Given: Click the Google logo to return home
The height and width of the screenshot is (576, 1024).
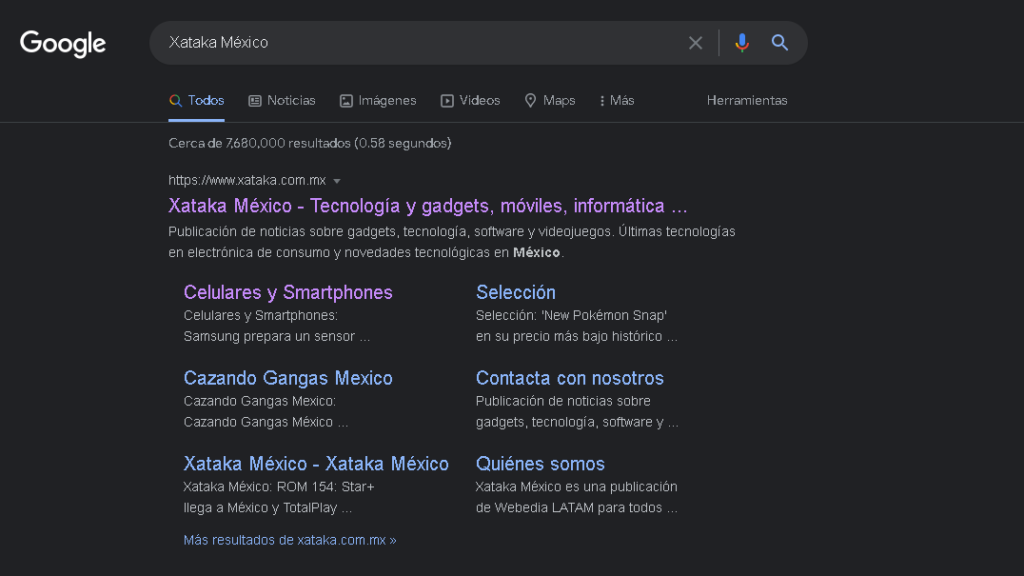Looking at the screenshot, I should [x=62, y=43].
